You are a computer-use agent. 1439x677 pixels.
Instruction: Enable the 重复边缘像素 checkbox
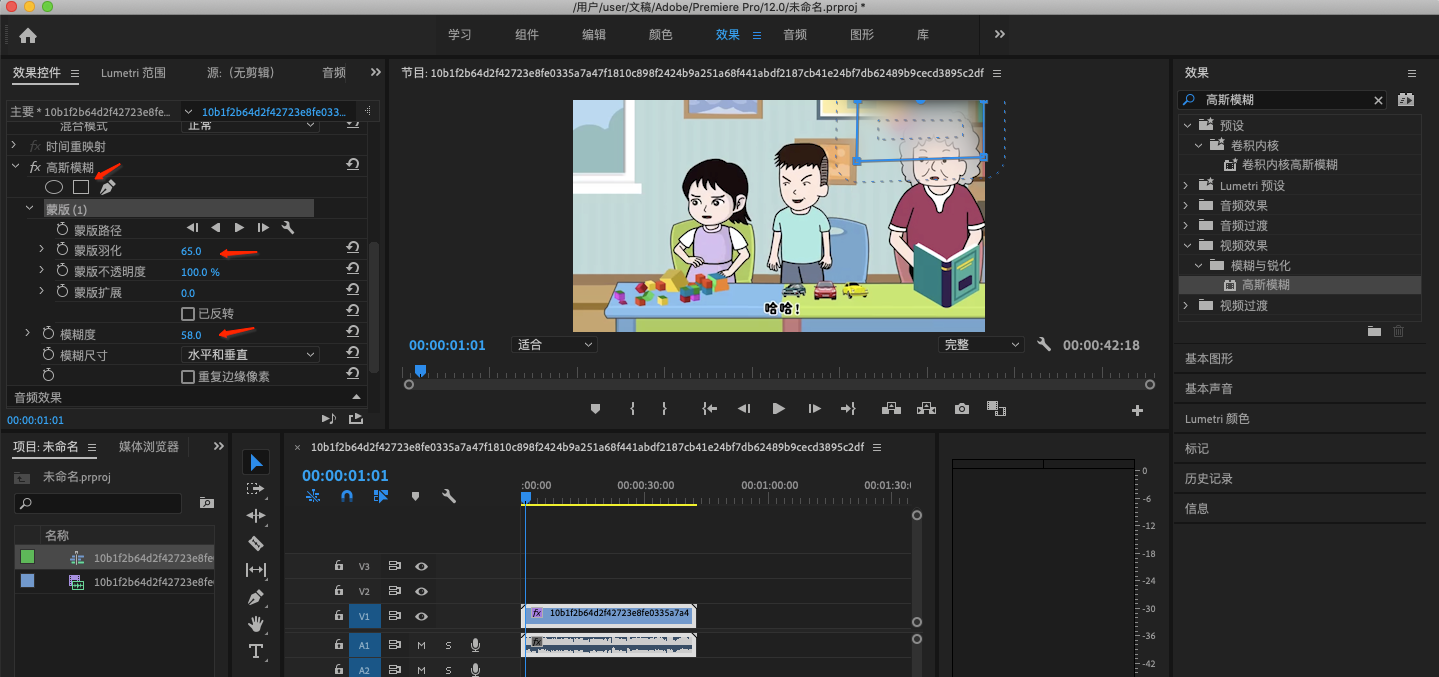coord(187,377)
